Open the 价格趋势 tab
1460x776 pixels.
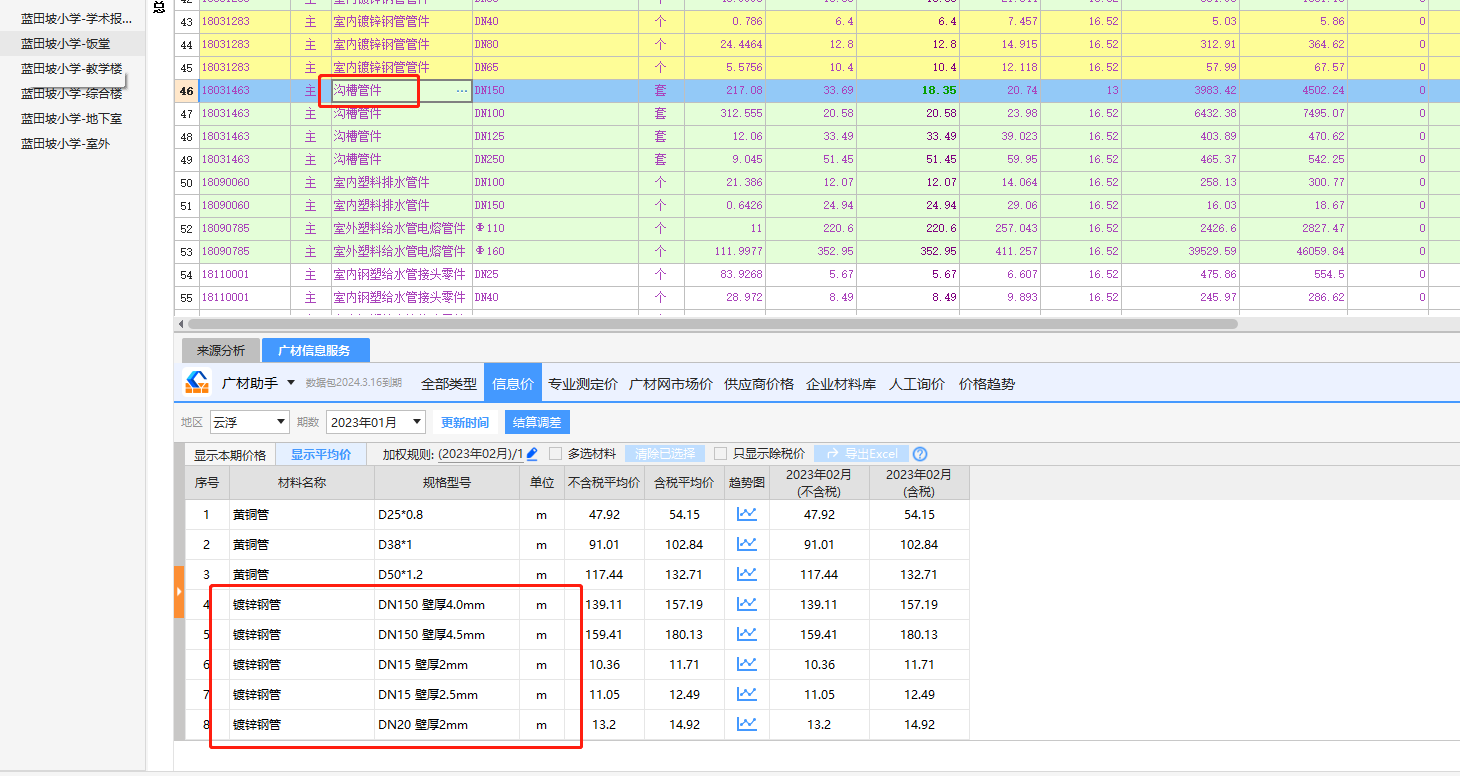(987, 384)
